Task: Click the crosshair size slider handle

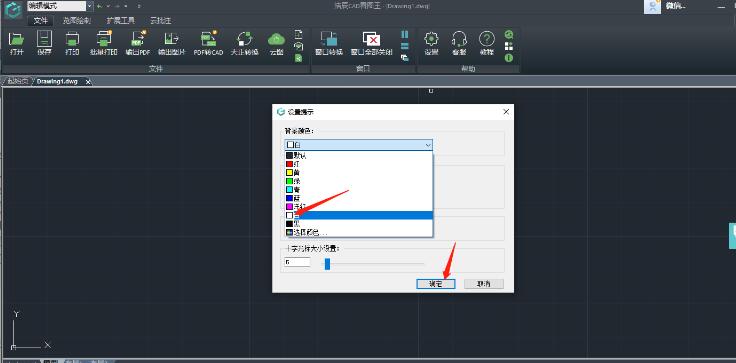Action: pos(328,264)
